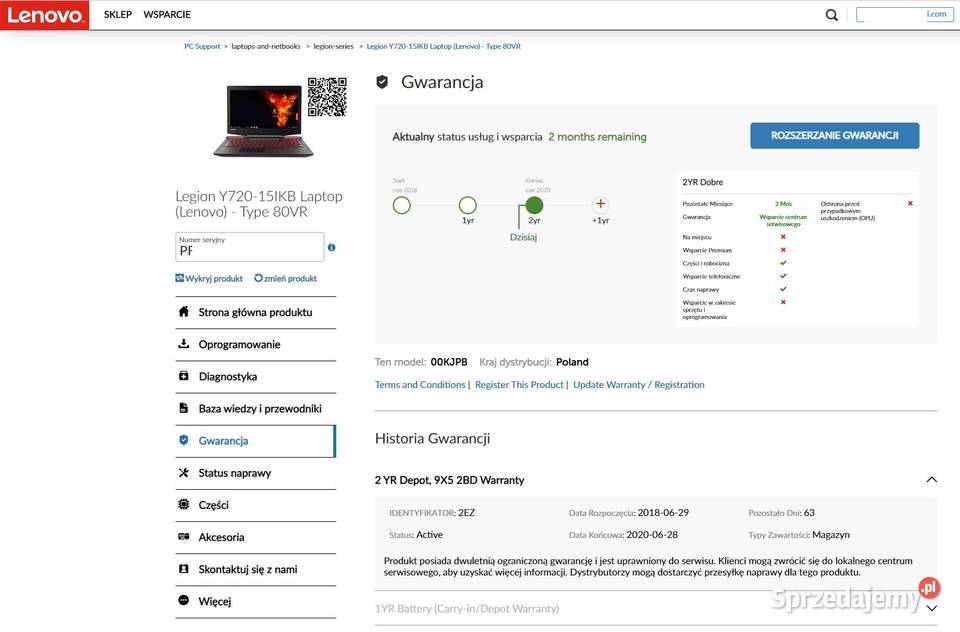Click the contact icon beside Skontaktuj się z nami
Screen dimensions: 960x632
[x=184, y=568]
